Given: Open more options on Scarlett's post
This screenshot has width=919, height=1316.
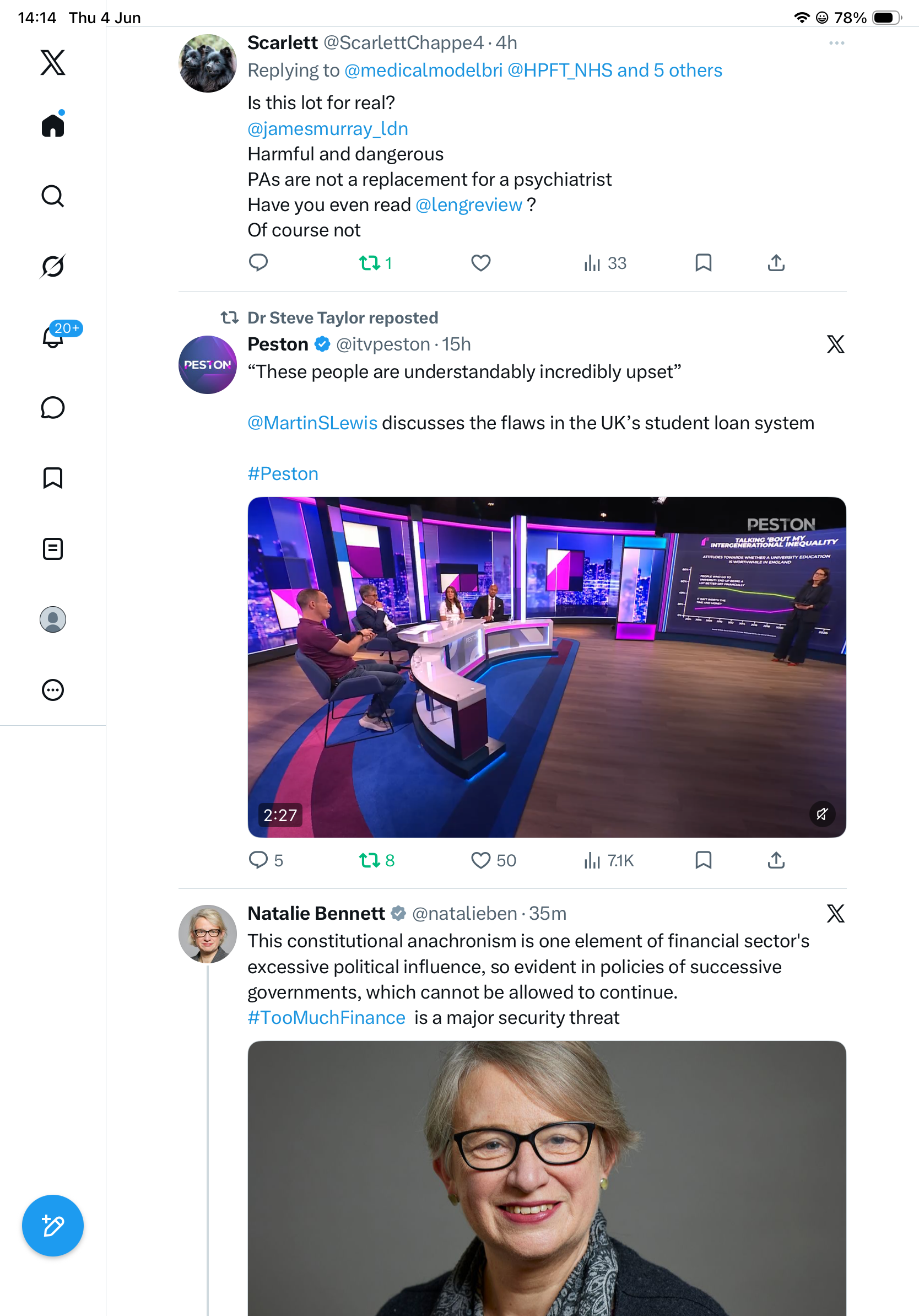Looking at the screenshot, I should tap(836, 43).
